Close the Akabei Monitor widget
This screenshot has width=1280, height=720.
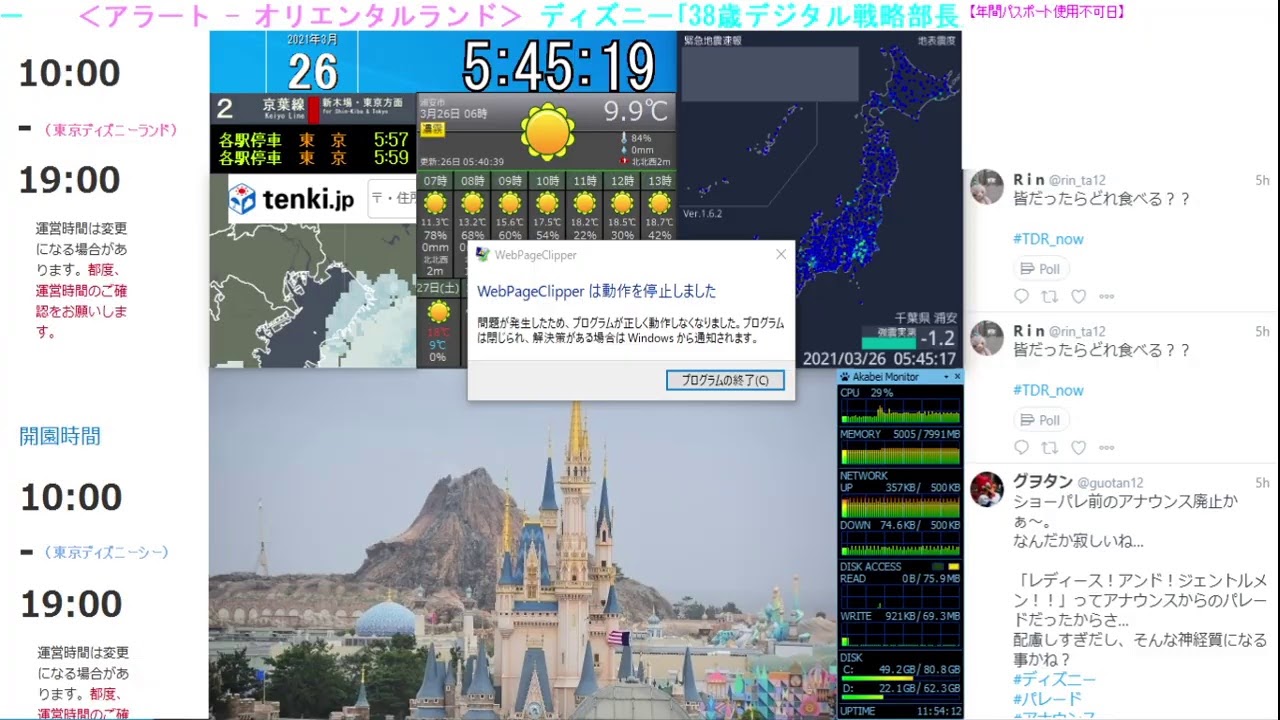click(957, 377)
